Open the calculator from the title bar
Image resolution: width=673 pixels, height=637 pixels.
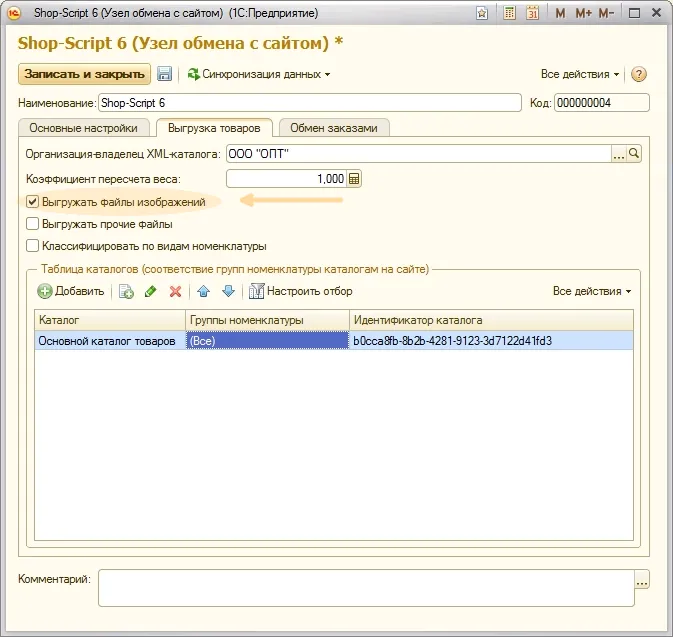coord(510,13)
